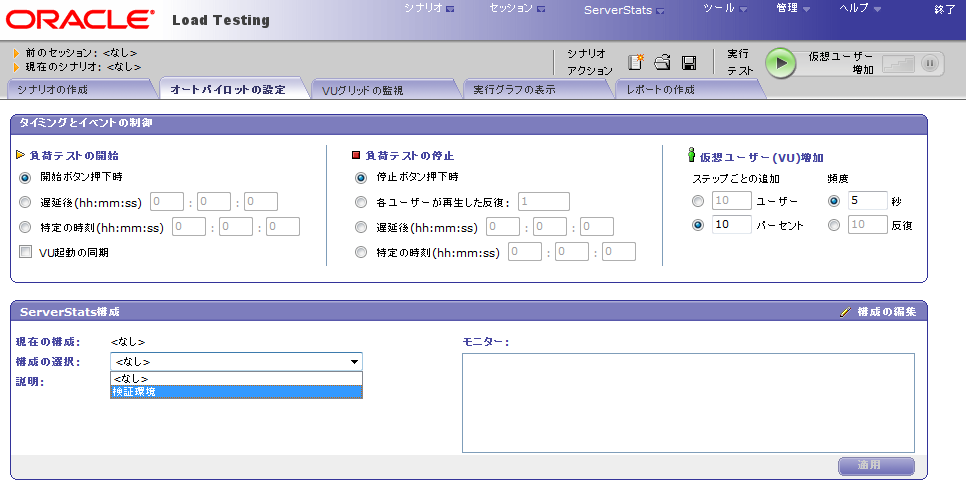Choose 検証環境 in the dropdown list
The height and width of the screenshot is (491, 966).
click(x=237, y=391)
